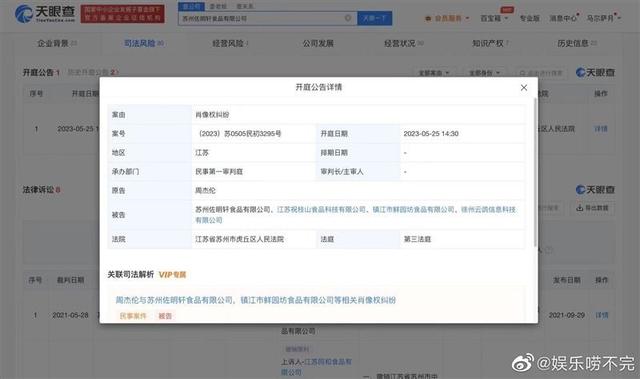Viewport: 640px width, 379px height.
Task: Open defendant link 江苏祝枝山食品科技有限公司
Action: [321, 209]
